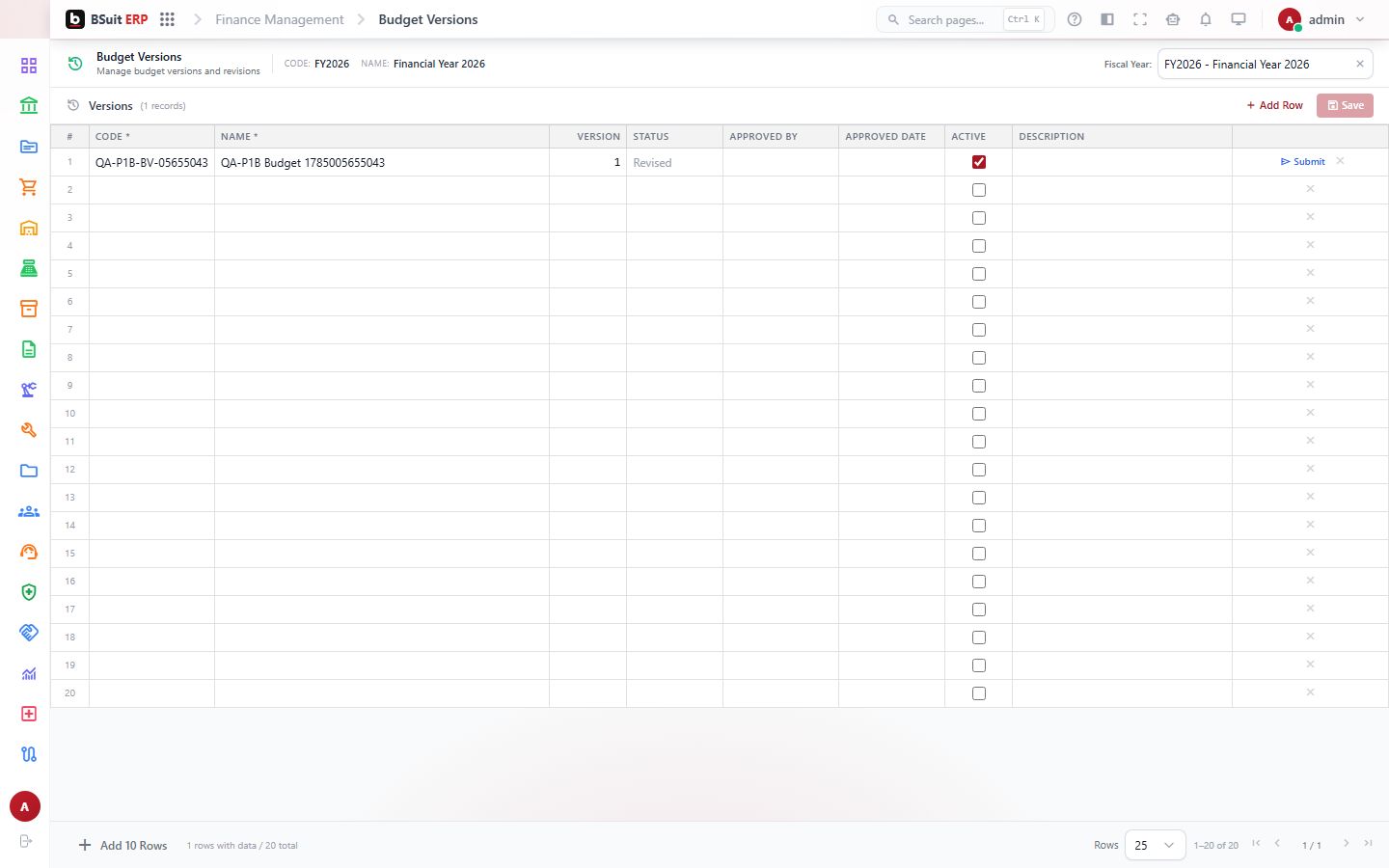Open the apps grid launcher next to BSuit ERP

[167, 19]
